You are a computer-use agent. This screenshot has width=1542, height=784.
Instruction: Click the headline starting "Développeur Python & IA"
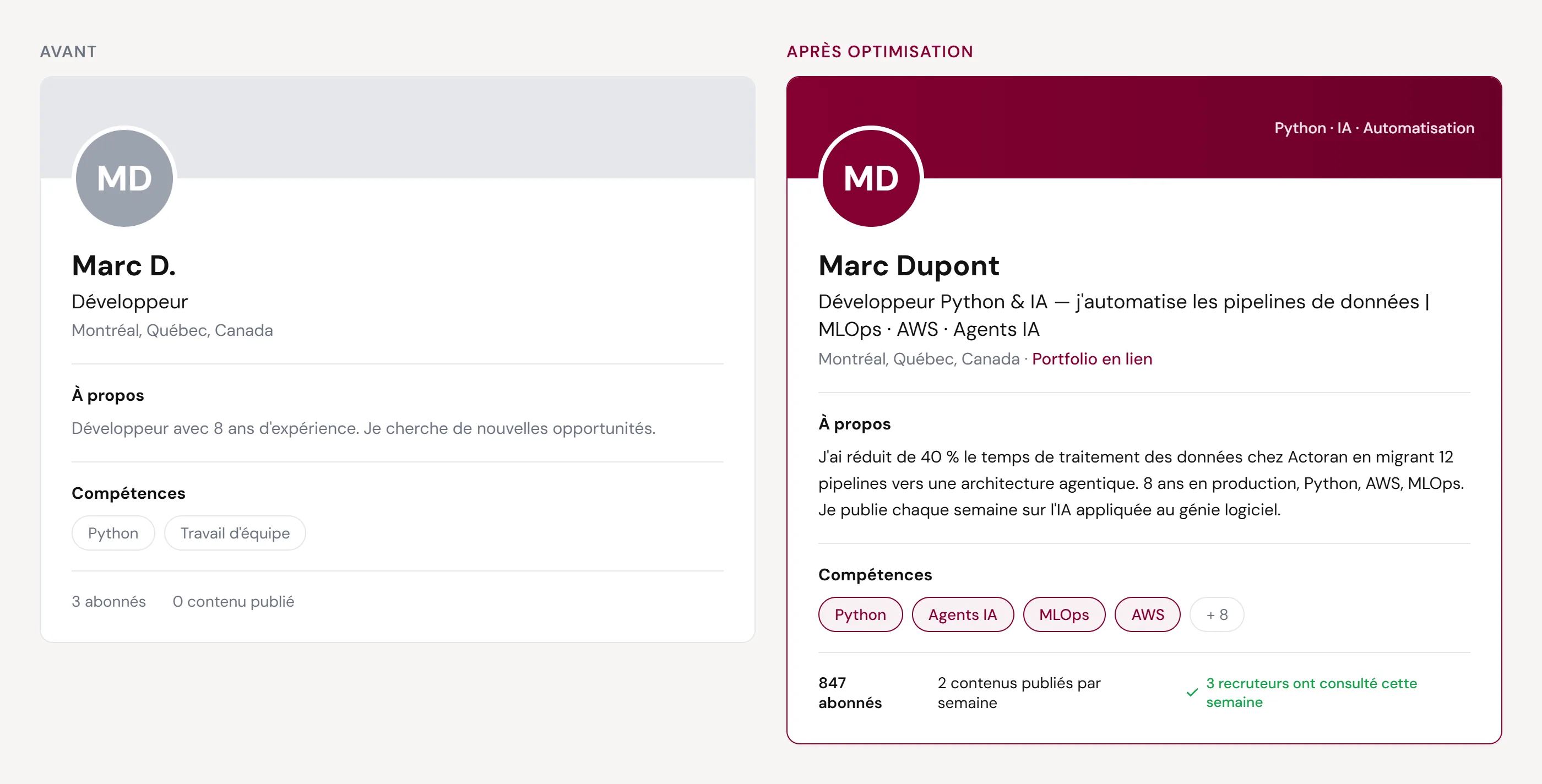(x=1123, y=315)
